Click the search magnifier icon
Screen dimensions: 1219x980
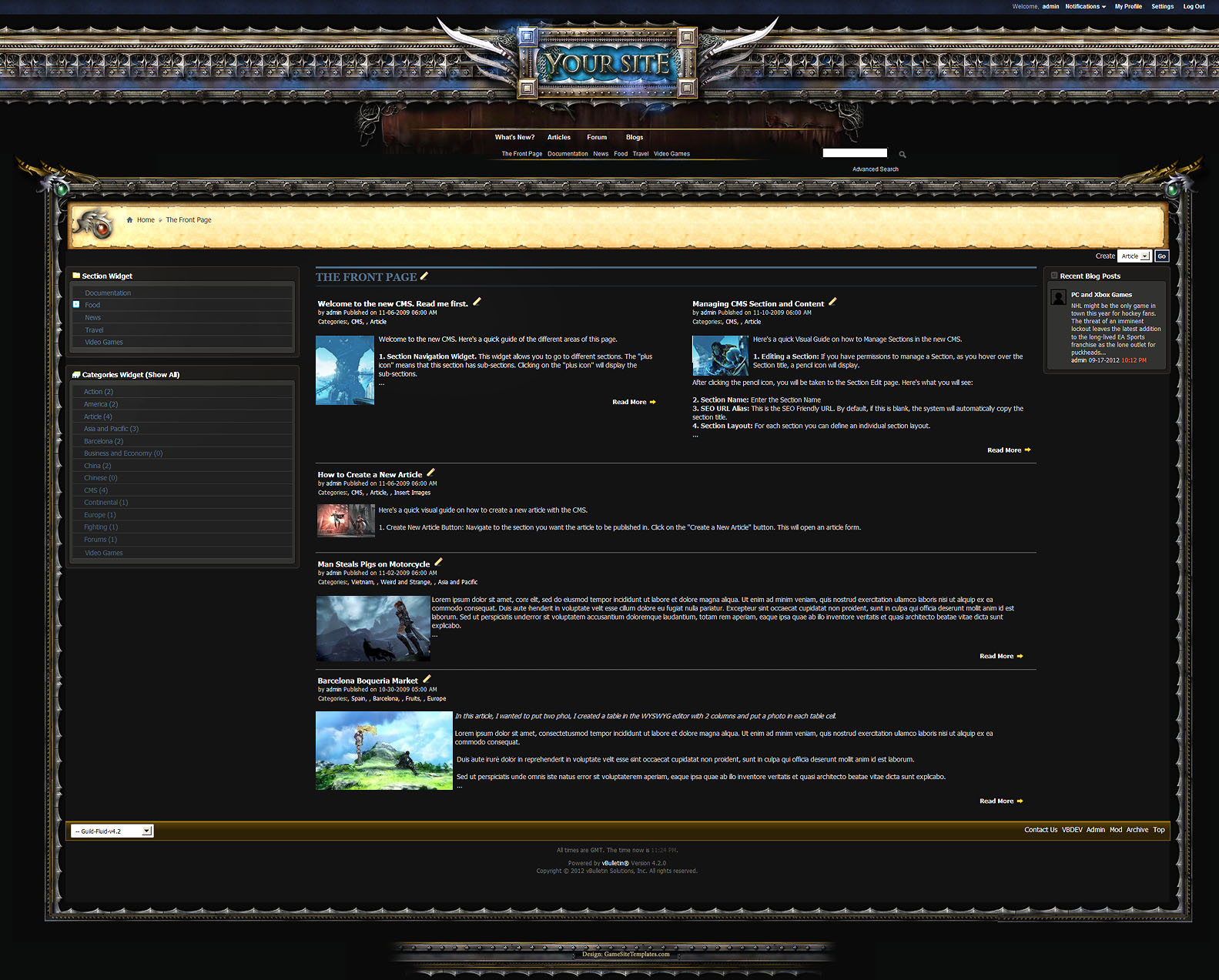coord(902,155)
